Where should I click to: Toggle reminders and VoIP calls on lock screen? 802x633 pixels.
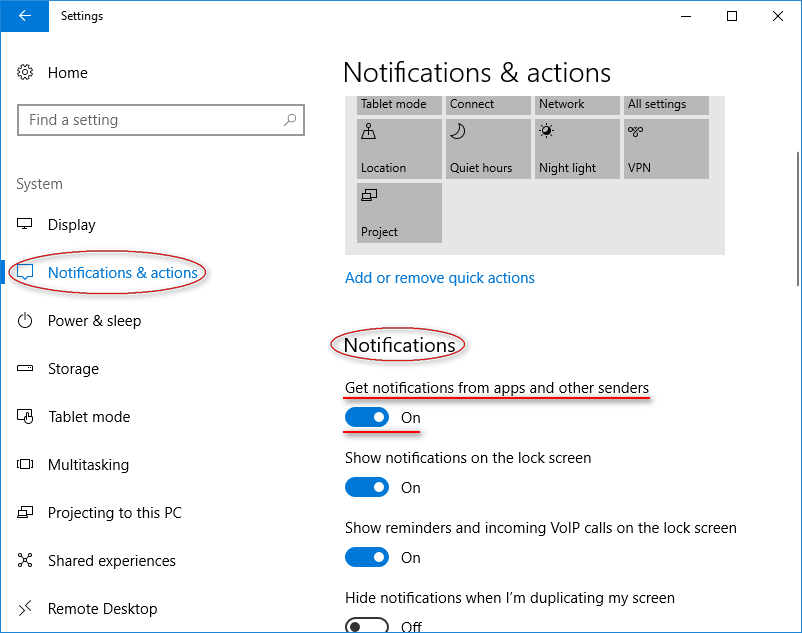point(367,557)
